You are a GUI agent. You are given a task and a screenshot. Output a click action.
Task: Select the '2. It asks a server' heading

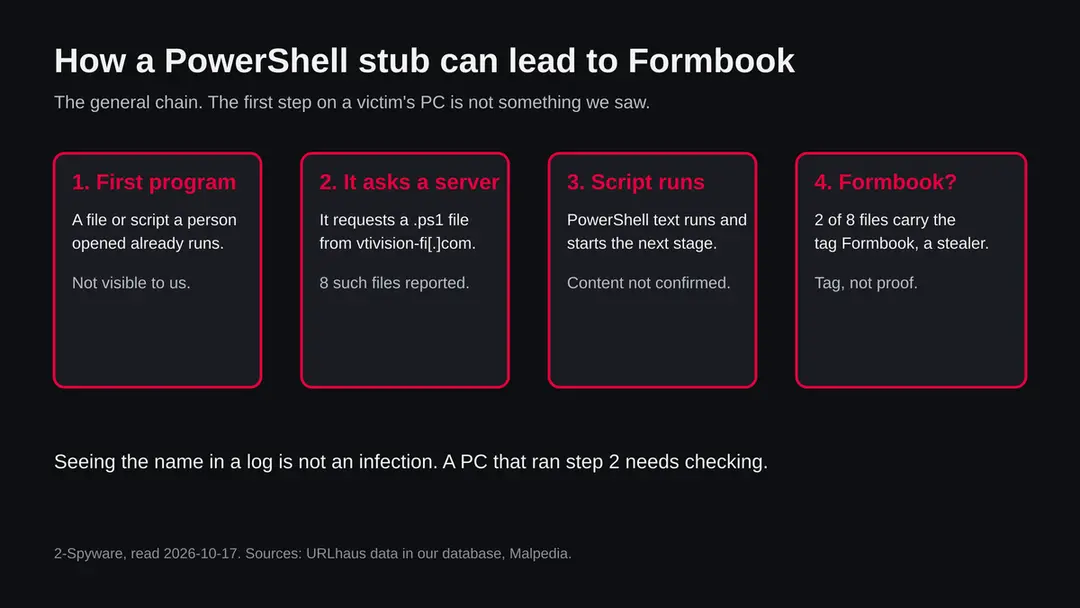pos(409,182)
